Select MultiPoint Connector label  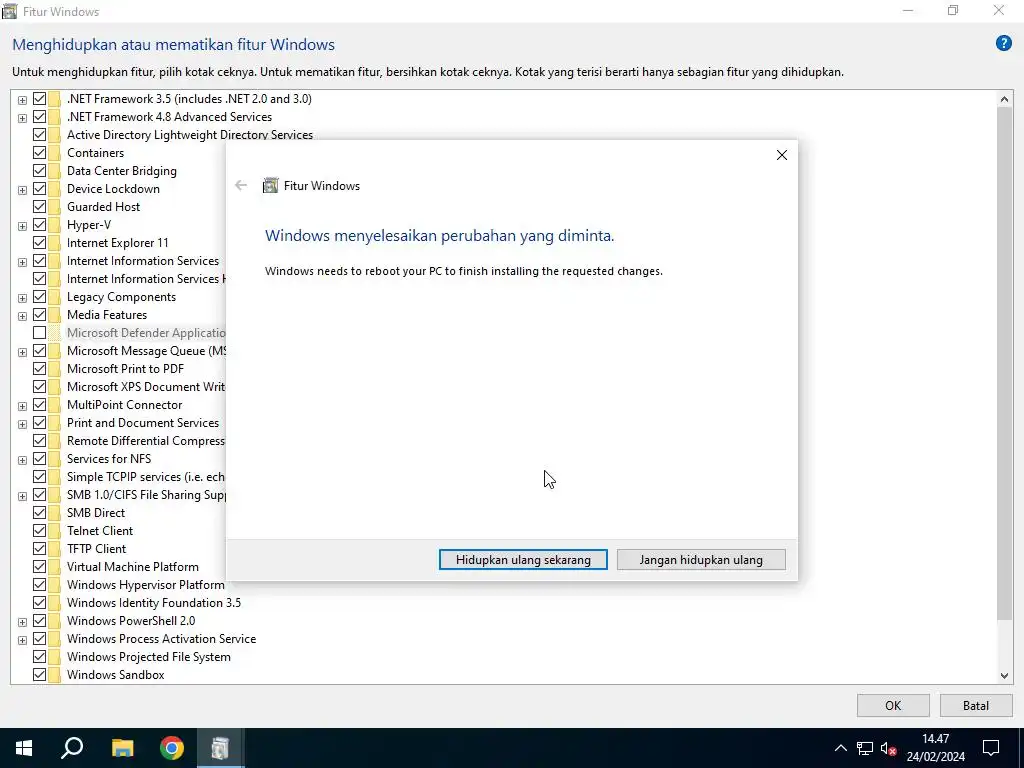click(124, 405)
